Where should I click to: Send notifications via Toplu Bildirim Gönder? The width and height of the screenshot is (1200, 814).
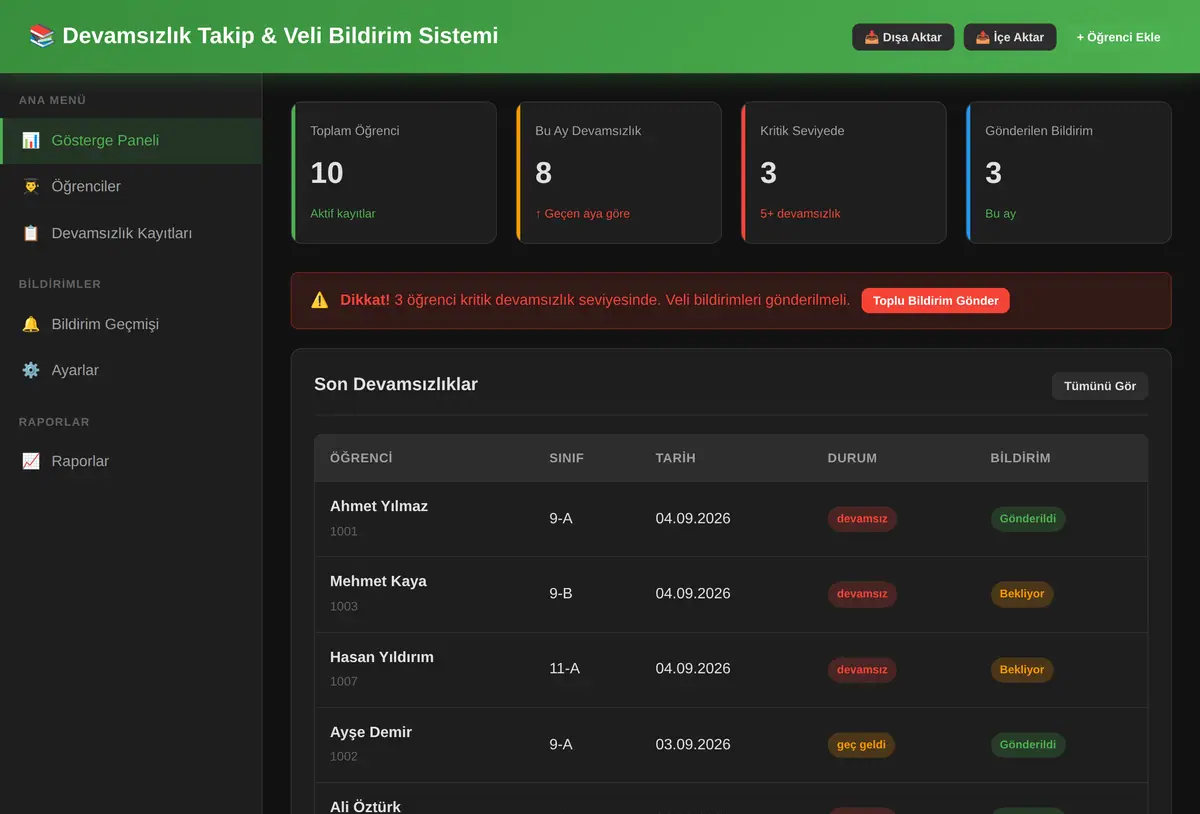(935, 300)
